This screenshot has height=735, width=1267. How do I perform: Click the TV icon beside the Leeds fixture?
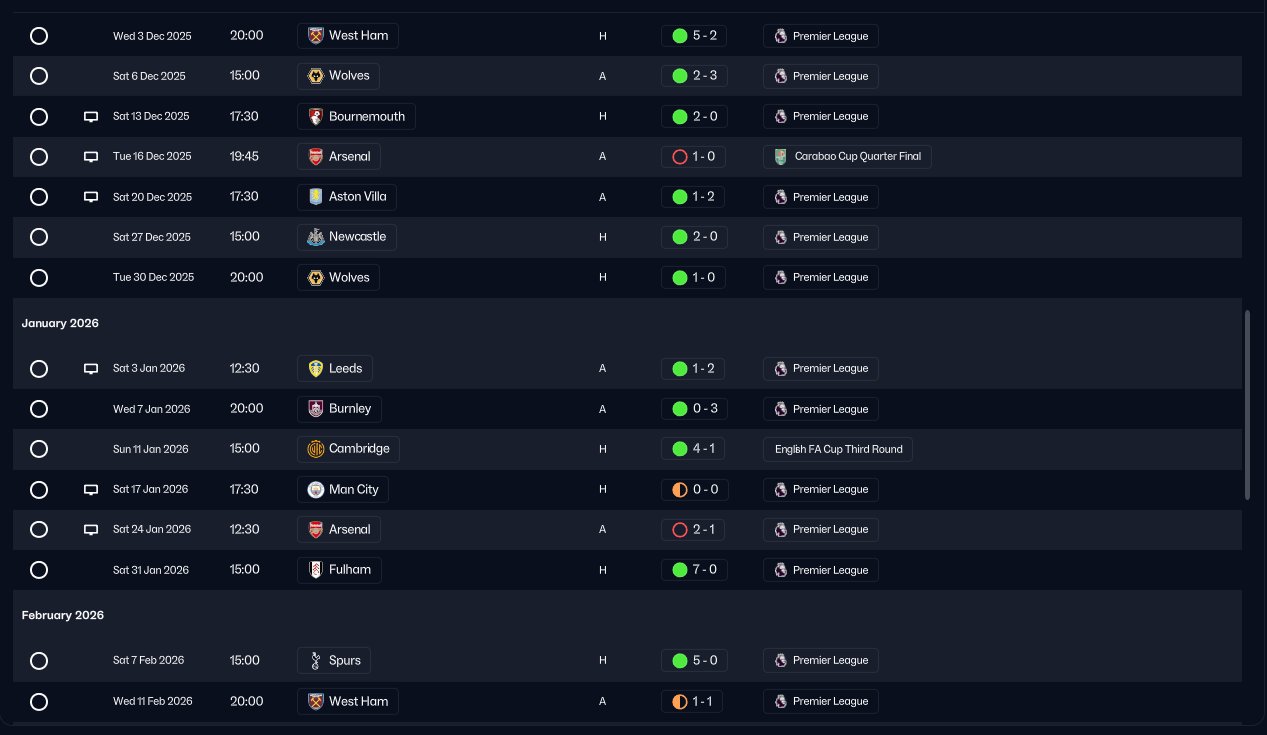tap(91, 368)
